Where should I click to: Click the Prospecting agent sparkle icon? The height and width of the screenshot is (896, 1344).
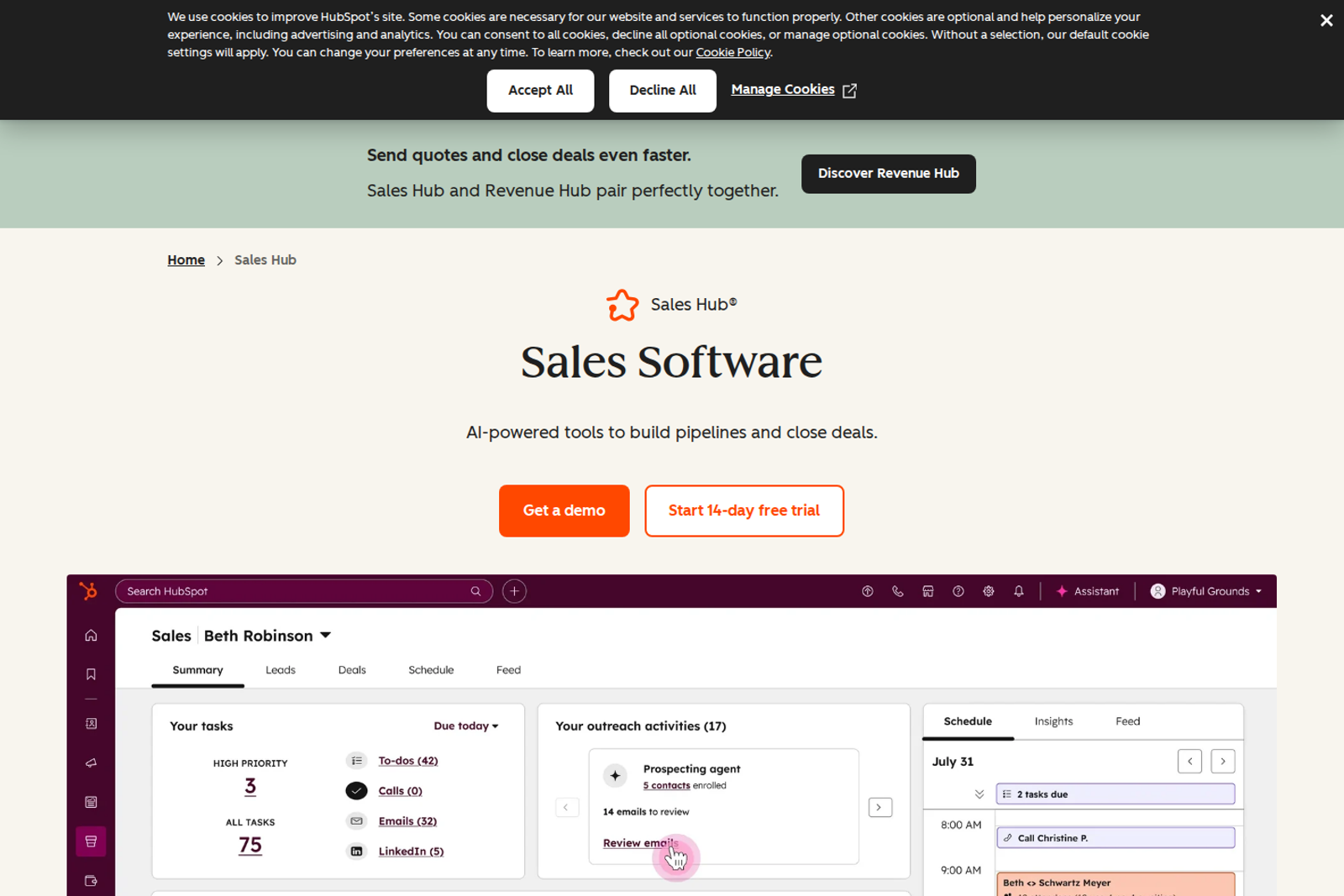click(615, 776)
